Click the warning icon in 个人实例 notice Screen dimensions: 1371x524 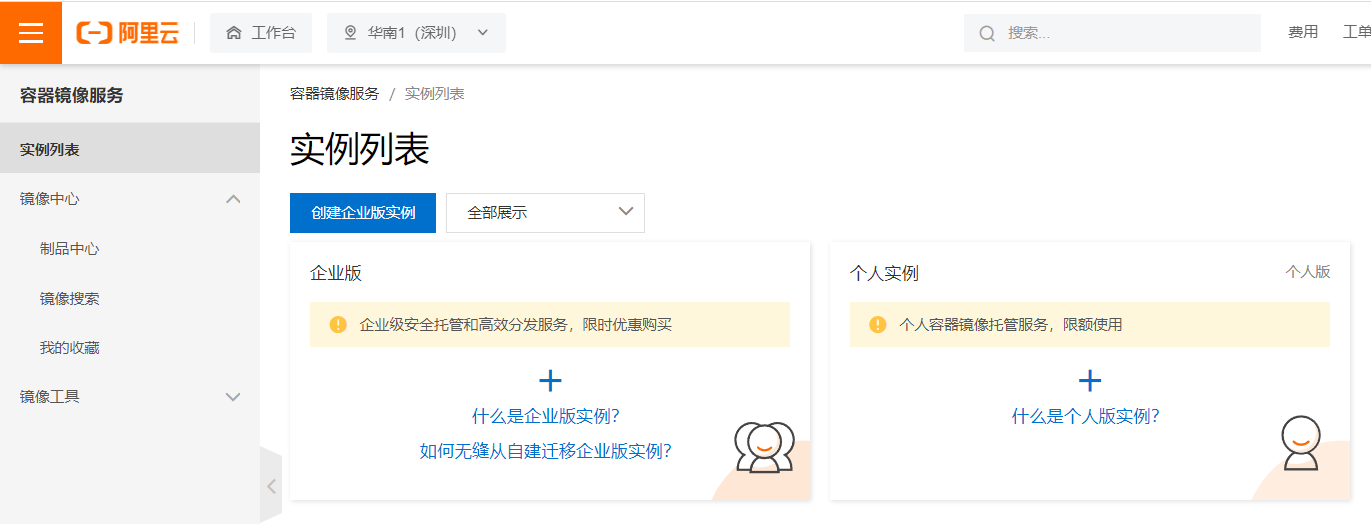878,325
